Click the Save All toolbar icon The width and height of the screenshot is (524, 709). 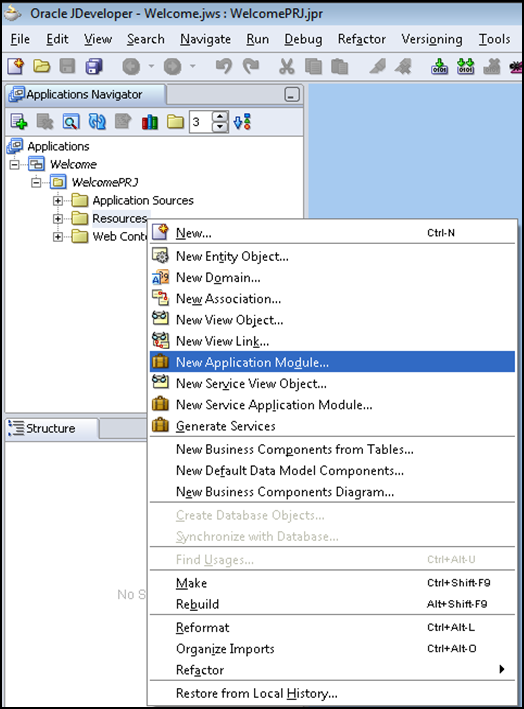coord(94,66)
